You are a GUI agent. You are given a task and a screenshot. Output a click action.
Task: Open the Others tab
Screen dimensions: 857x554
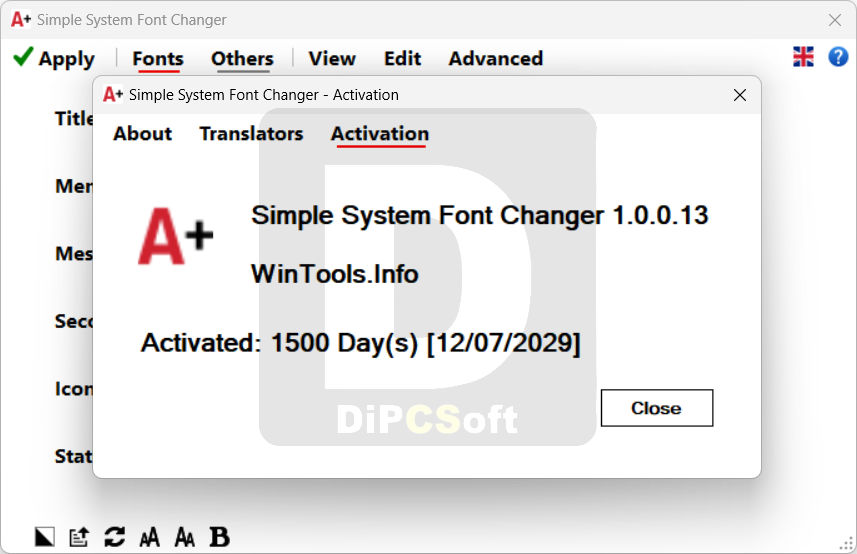pyautogui.click(x=242, y=58)
